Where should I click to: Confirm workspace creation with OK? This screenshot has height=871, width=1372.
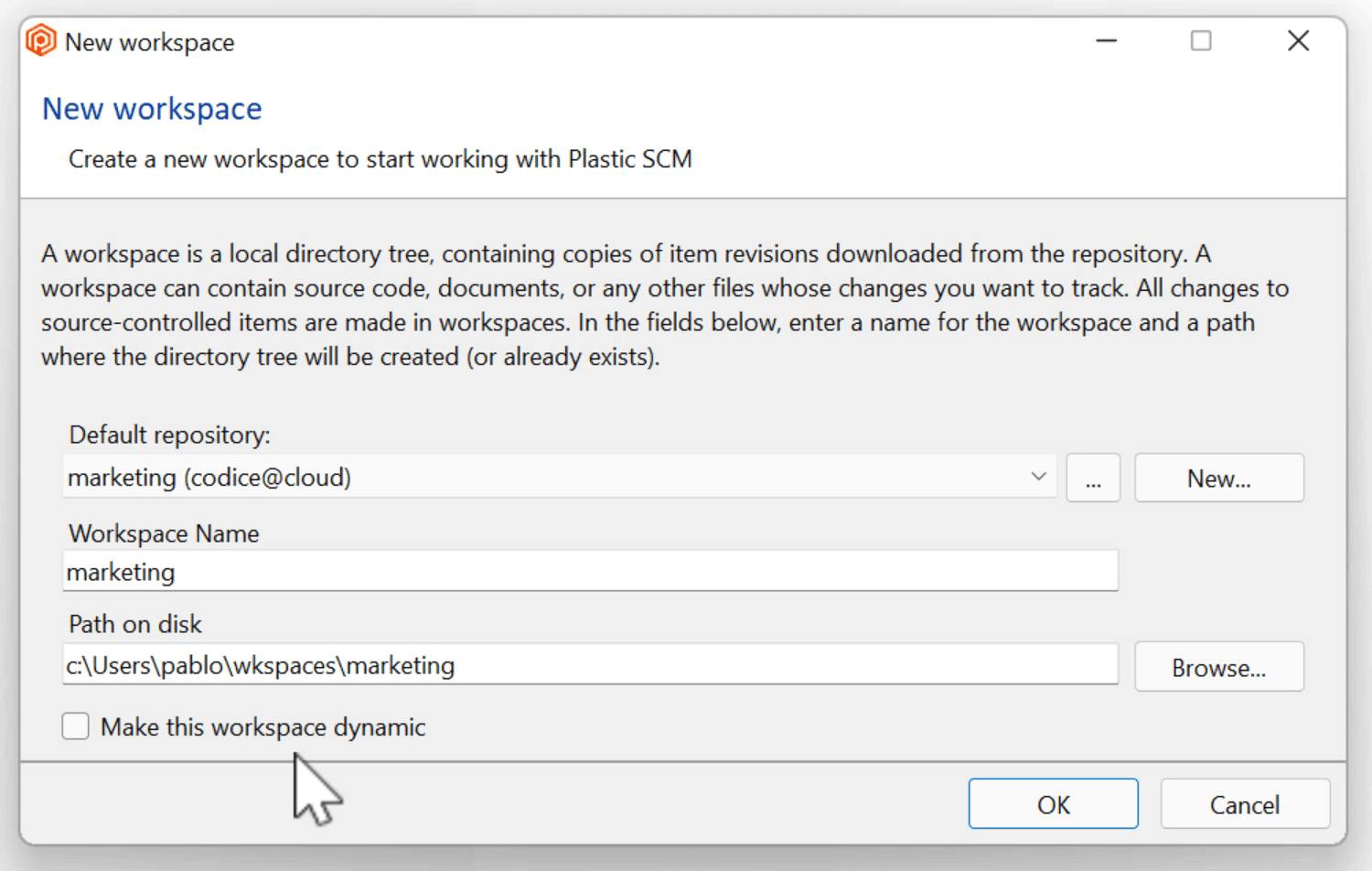[x=1053, y=803]
